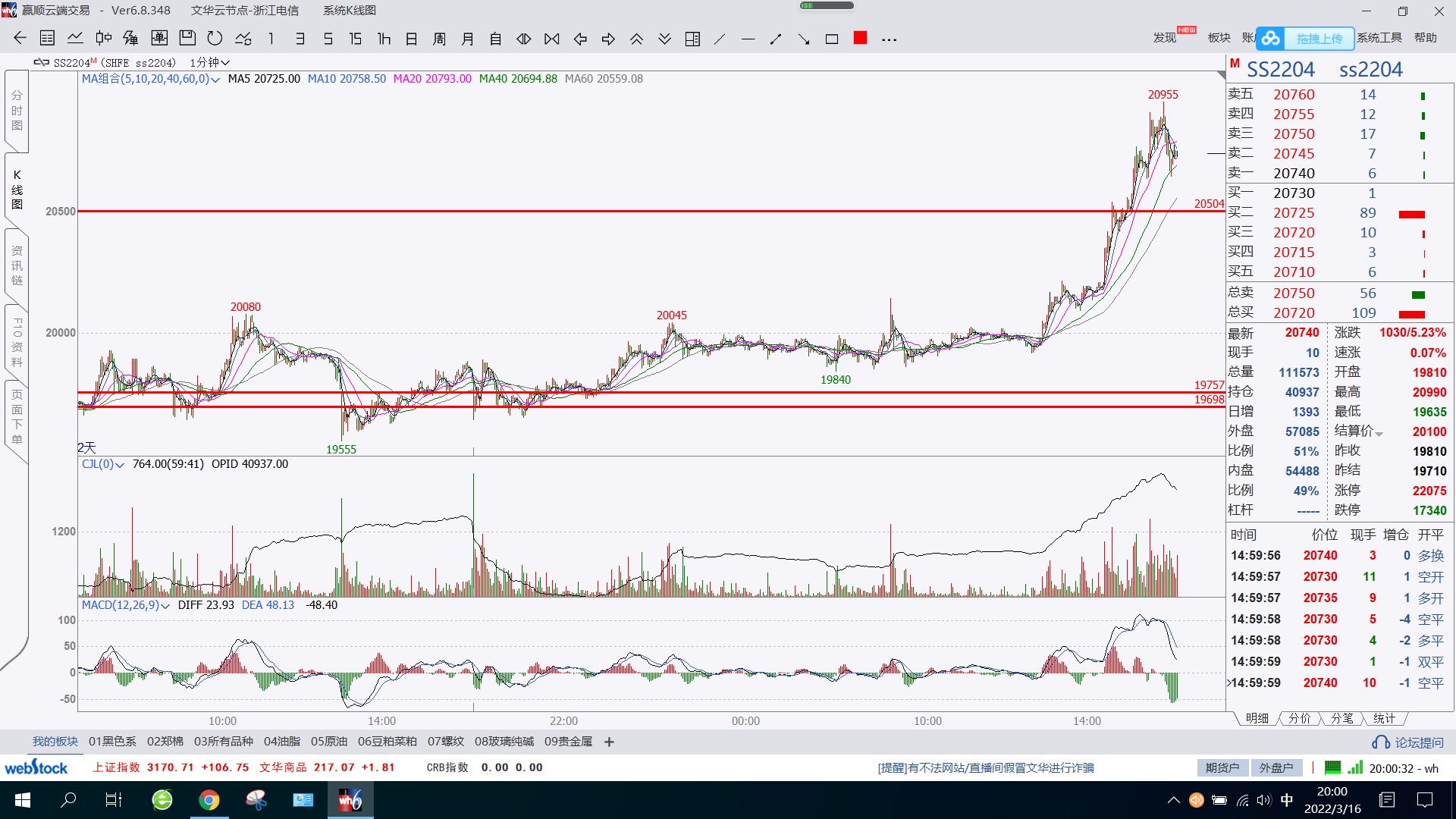Select the downward arrow drawing tool
The height and width of the screenshot is (819, 1456).
pos(804,39)
